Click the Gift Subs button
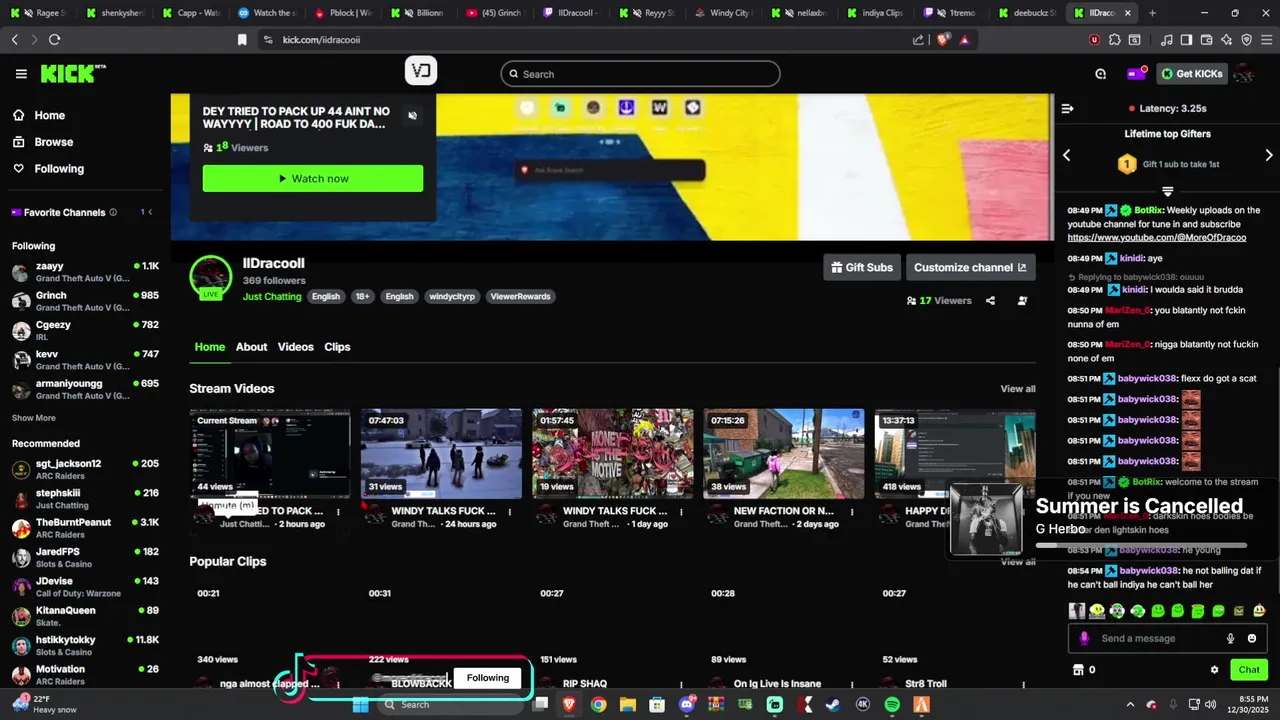The width and height of the screenshot is (1280, 720). point(861,267)
